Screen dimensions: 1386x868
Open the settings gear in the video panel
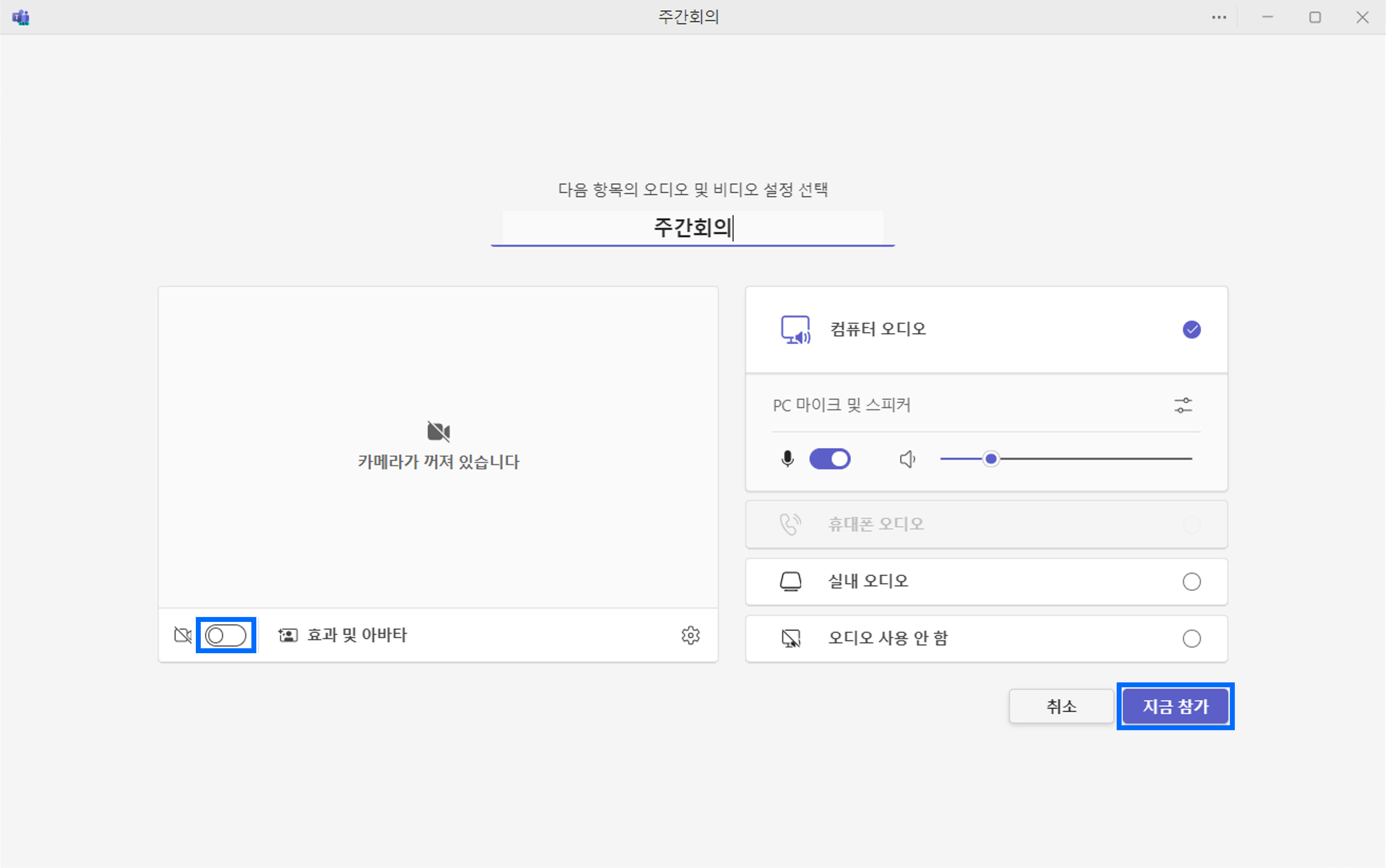coord(691,635)
